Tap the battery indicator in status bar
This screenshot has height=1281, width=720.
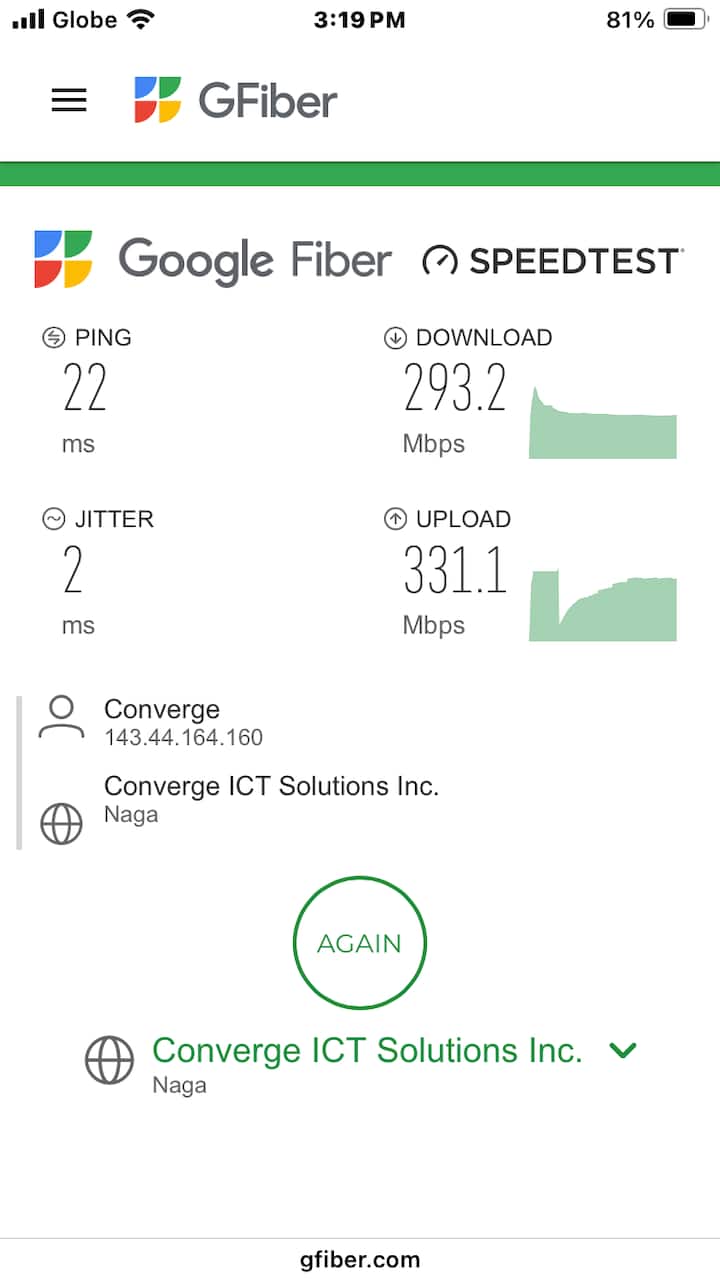[686, 19]
